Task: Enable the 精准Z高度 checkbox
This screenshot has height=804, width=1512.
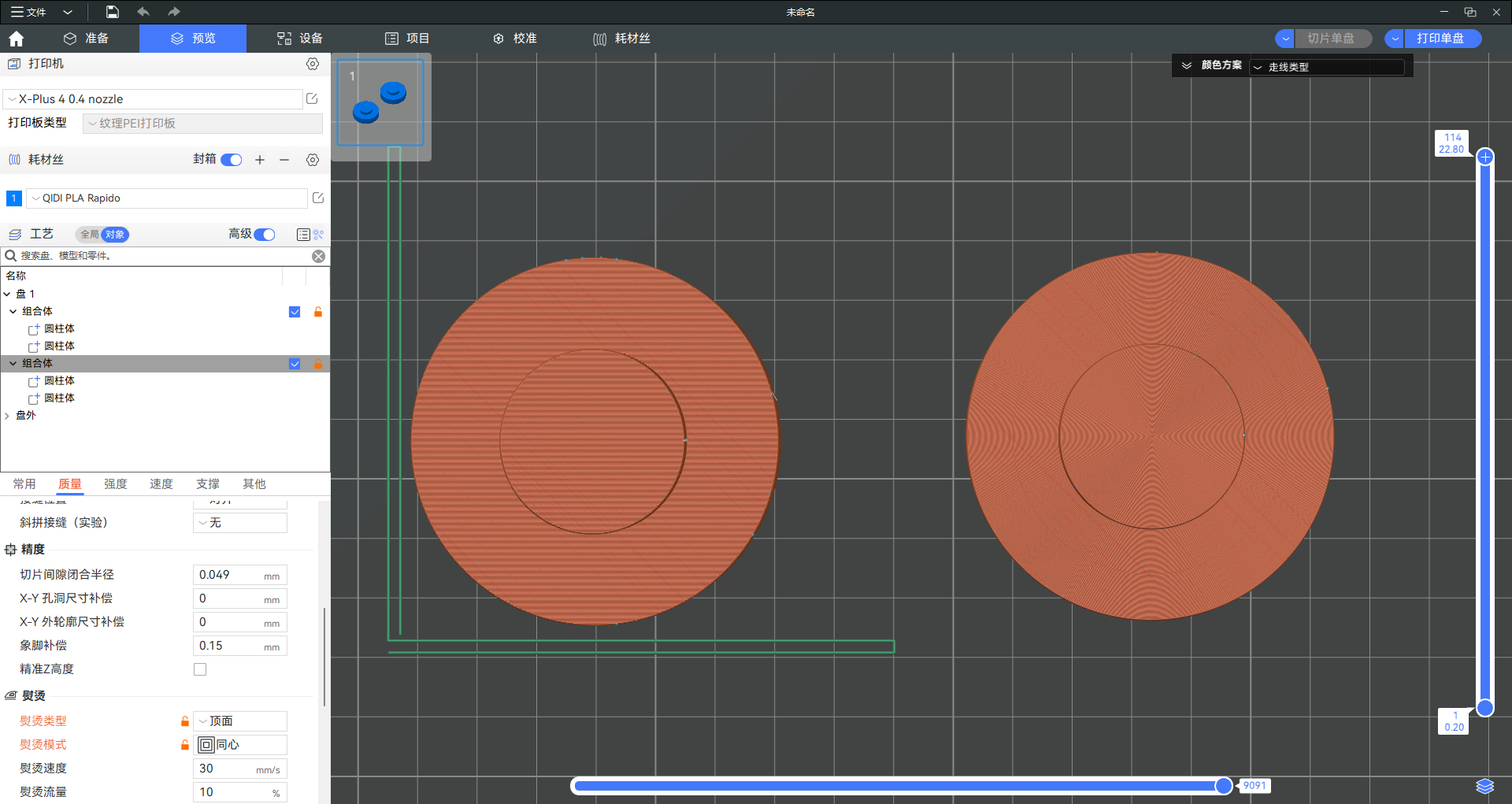Action: tap(200, 669)
